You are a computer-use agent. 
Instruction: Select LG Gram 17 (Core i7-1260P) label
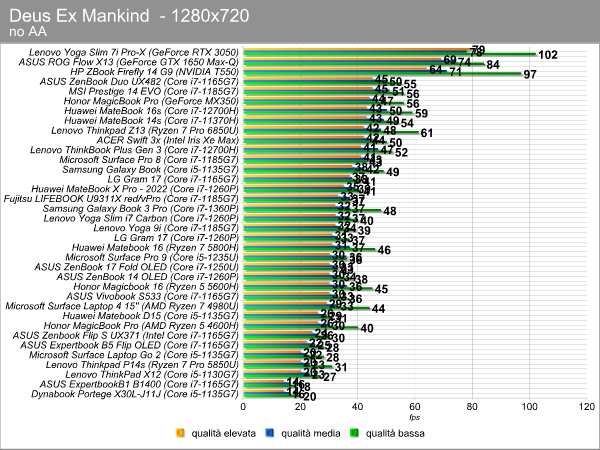pyautogui.click(x=176, y=238)
